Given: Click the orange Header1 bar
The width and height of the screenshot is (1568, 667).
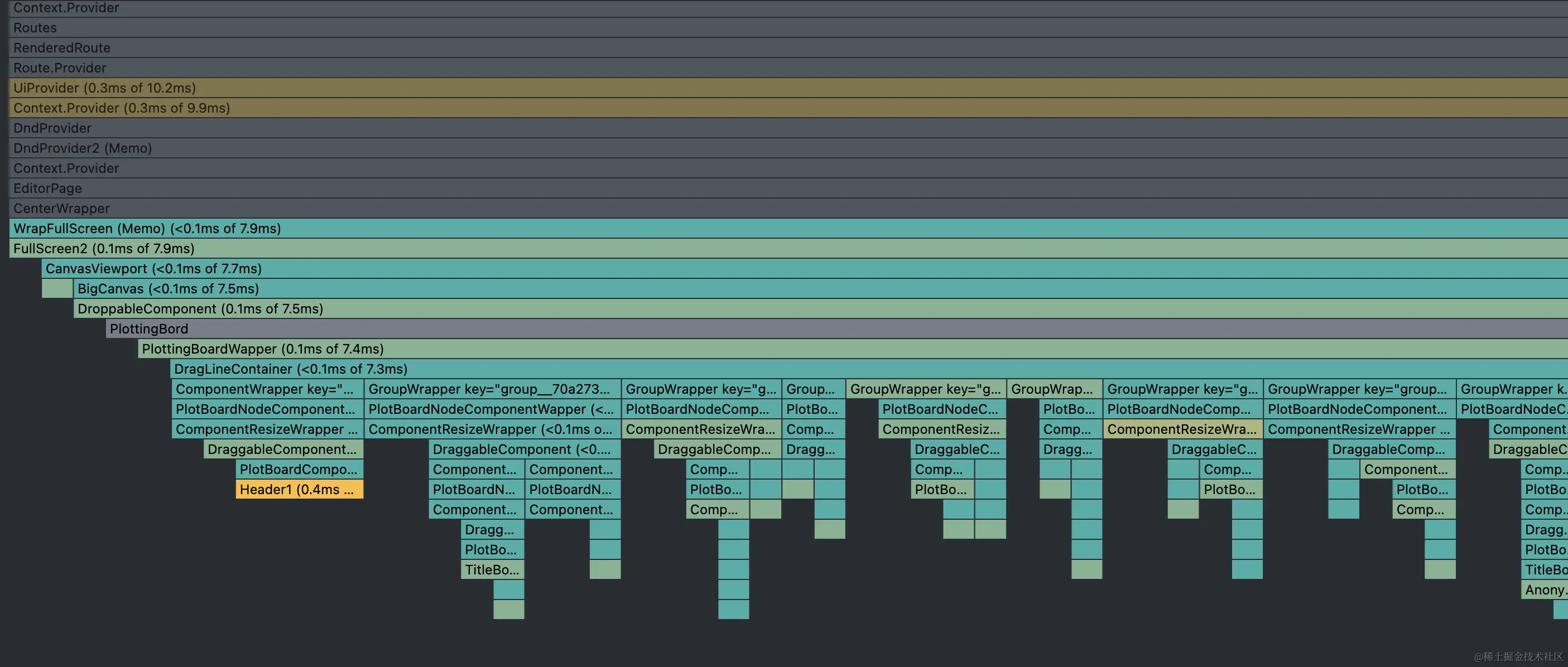Looking at the screenshot, I should click(x=299, y=489).
